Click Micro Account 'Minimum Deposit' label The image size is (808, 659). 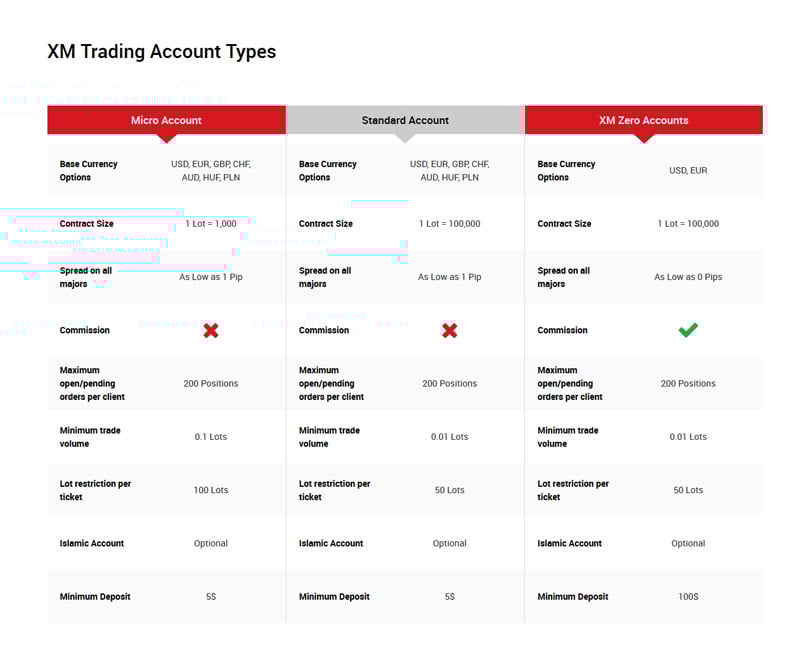pos(95,596)
